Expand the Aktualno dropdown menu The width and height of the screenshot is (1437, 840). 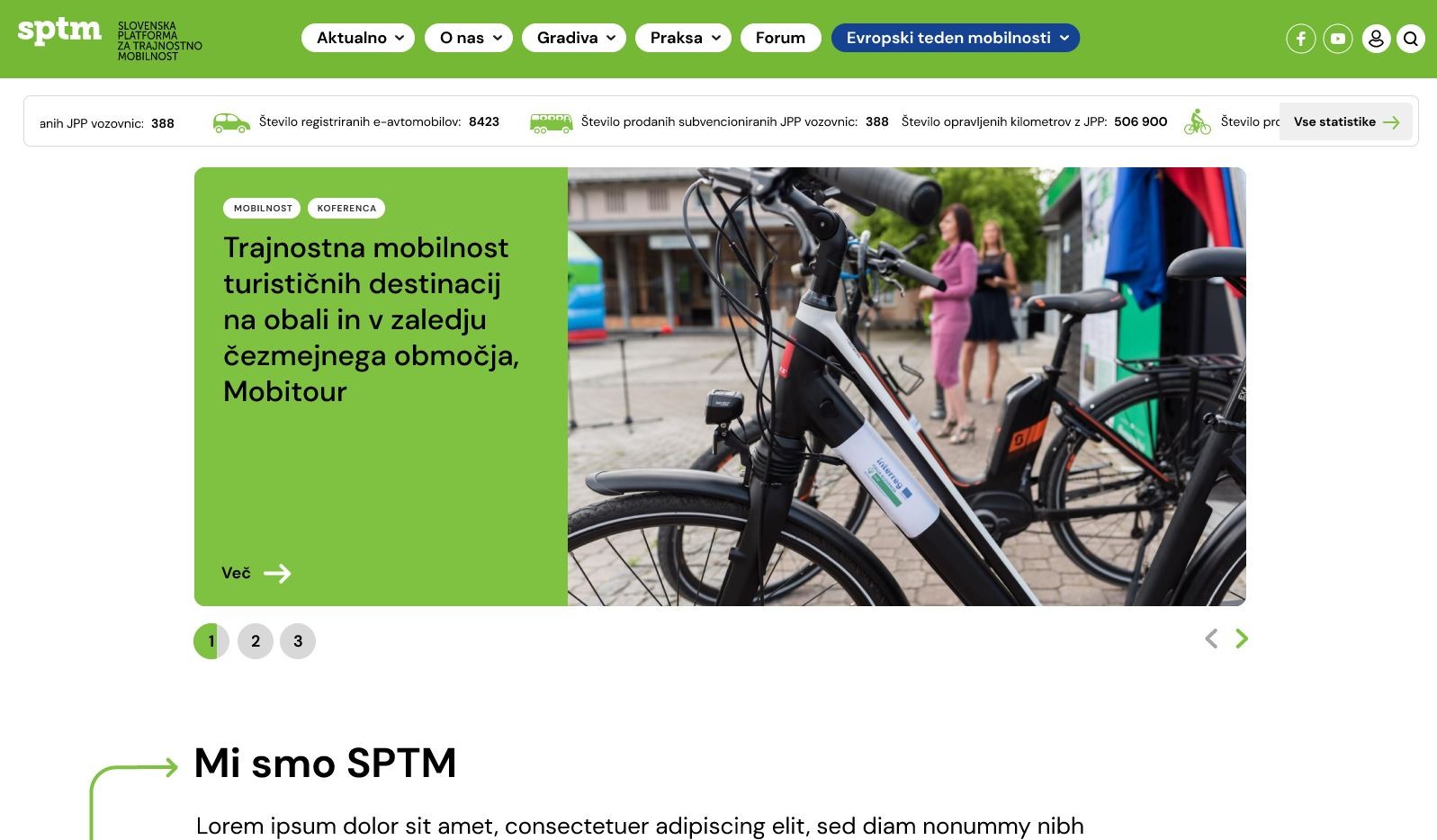click(358, 38)
